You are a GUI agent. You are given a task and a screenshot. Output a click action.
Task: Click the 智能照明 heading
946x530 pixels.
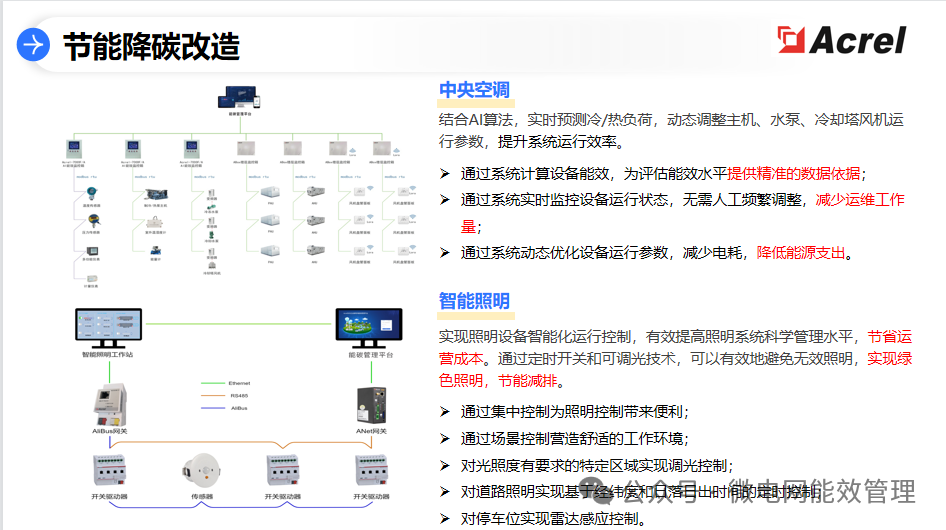pyautogui.click(x=474, y=301)
